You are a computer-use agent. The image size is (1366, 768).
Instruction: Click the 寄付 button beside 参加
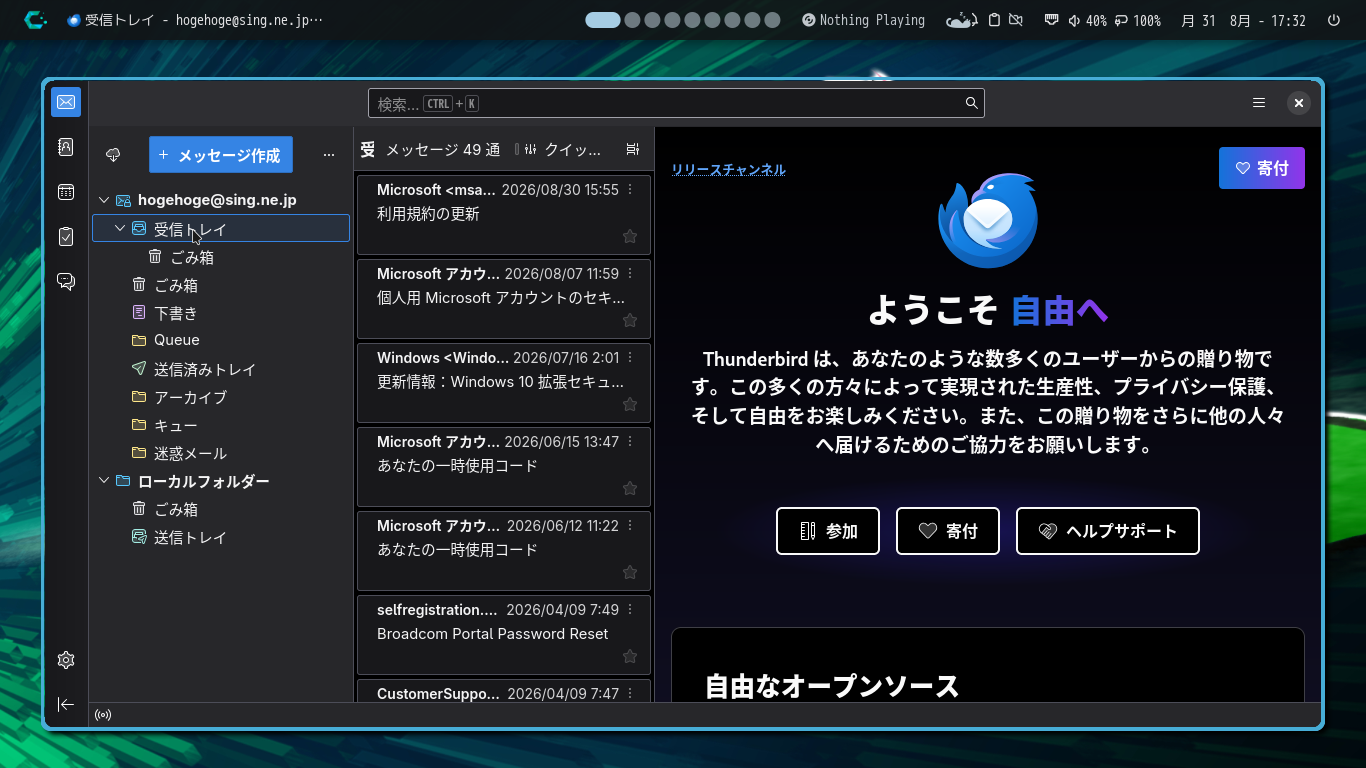click(948, 531)
